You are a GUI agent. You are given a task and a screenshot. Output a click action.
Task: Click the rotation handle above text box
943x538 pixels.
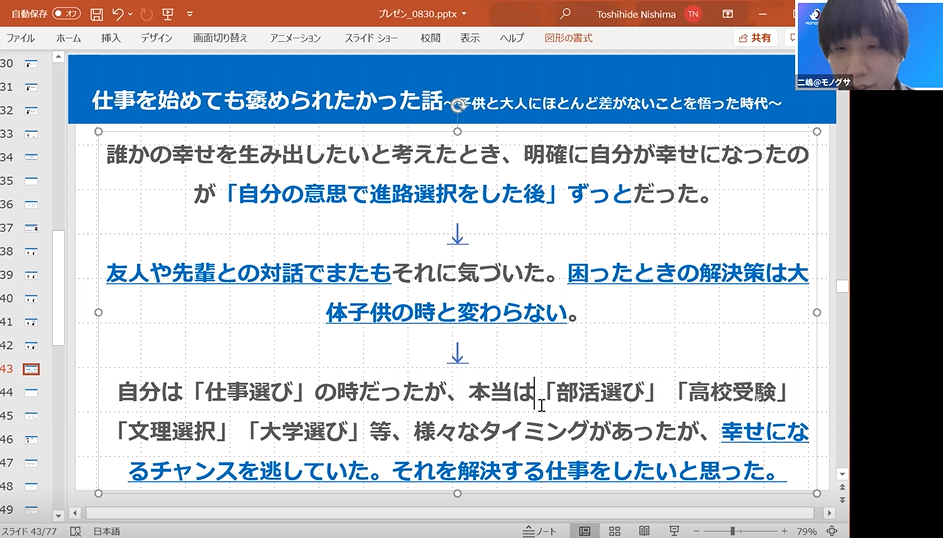click(x=457, y=106)
